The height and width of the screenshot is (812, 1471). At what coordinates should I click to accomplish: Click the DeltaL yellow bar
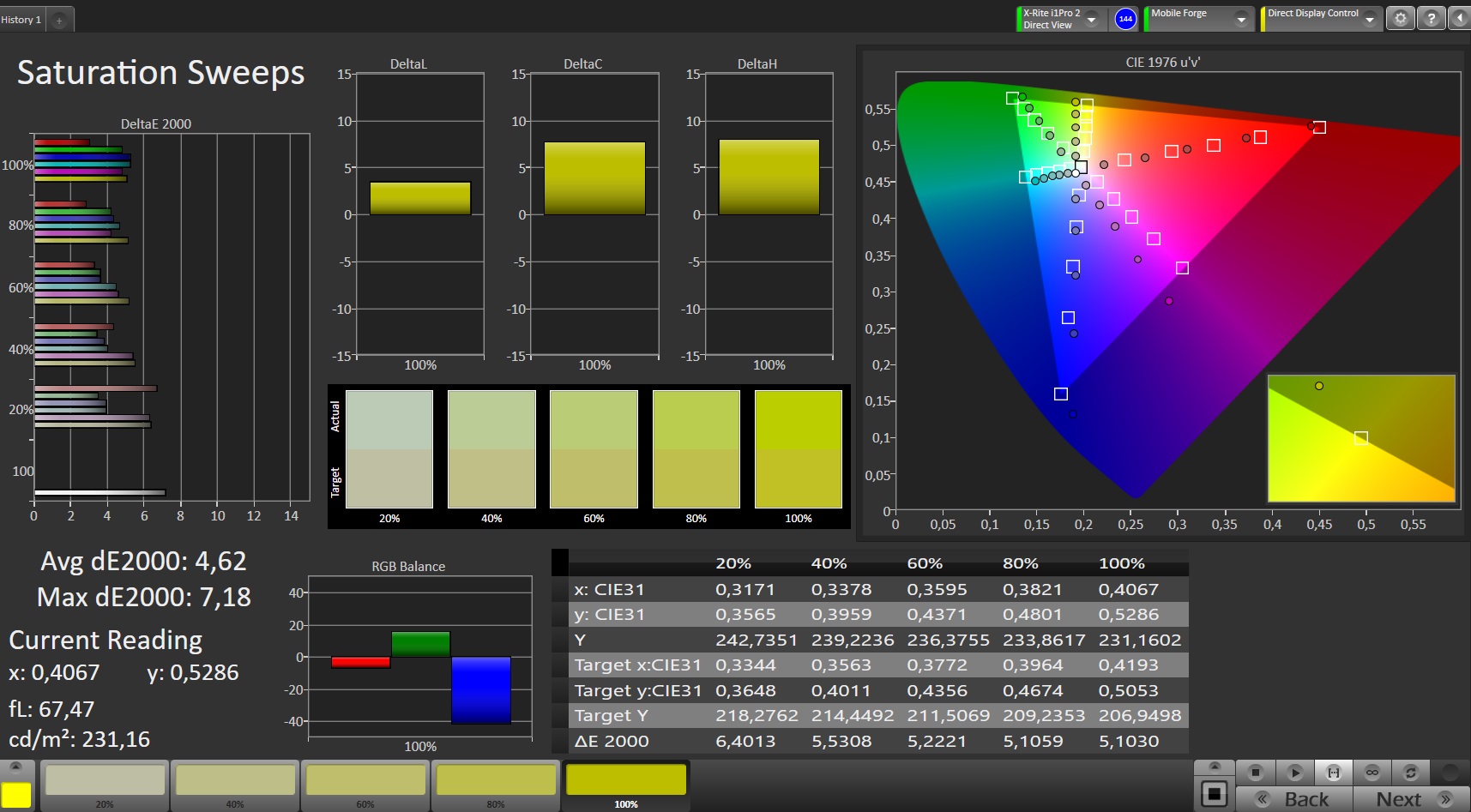[x=420, y=198]
